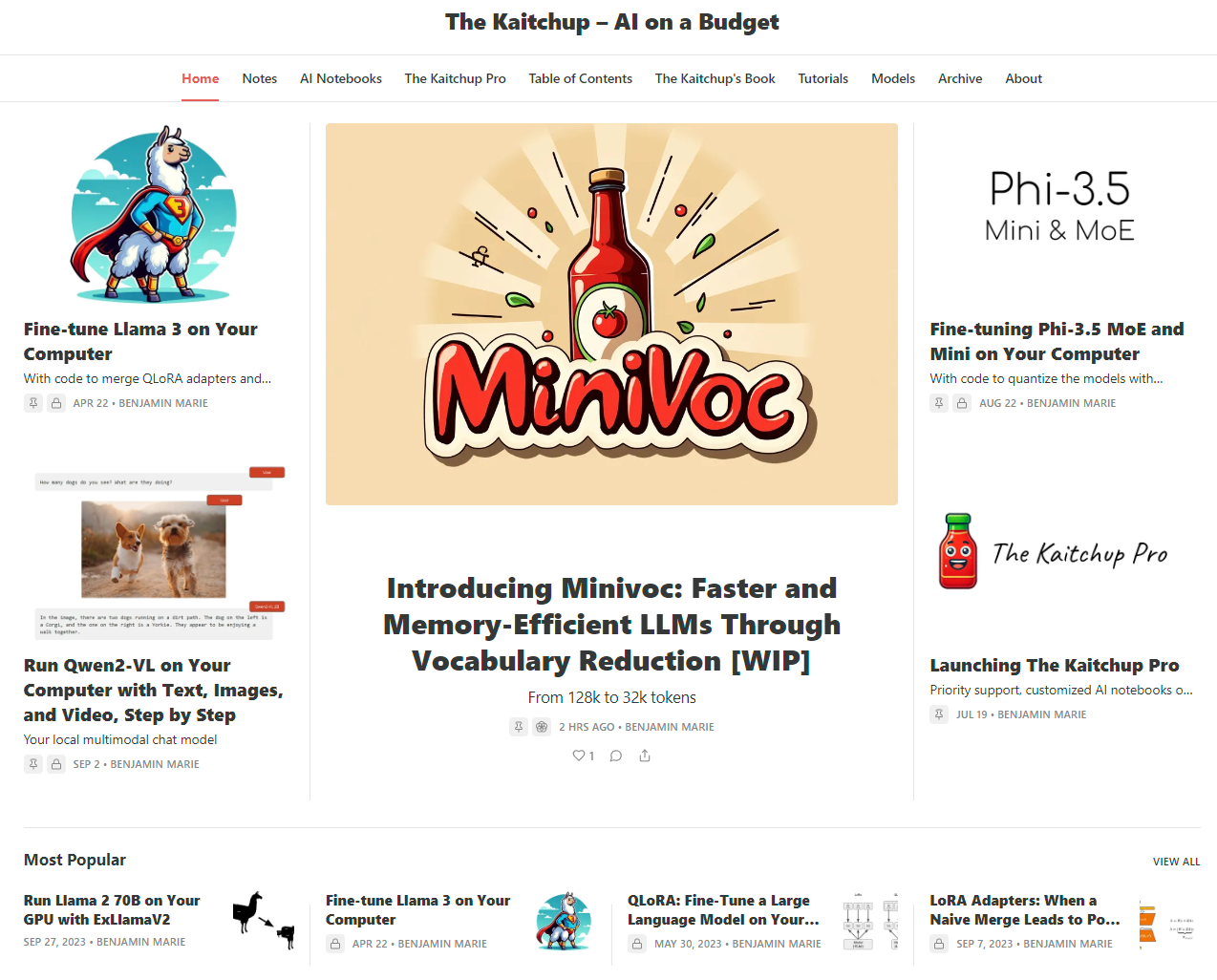Open the Archive tab

pos(960,78)
